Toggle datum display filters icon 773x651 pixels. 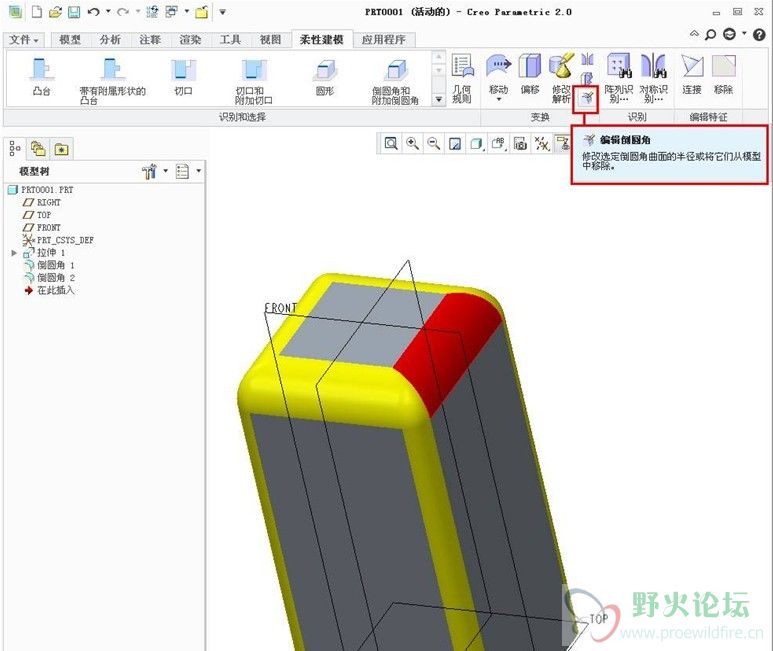pyautogui.click(x=542, y=144)
